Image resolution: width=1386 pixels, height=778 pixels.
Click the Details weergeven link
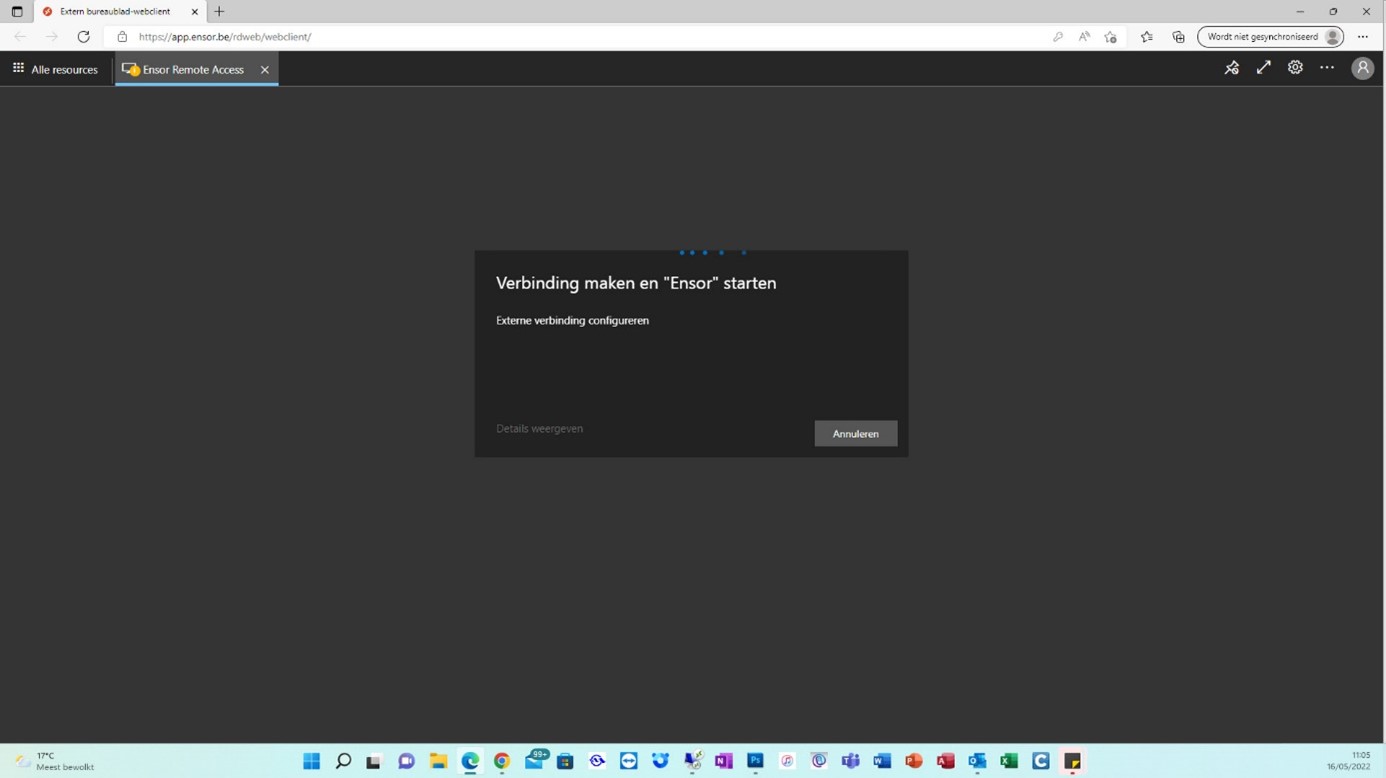539,429
